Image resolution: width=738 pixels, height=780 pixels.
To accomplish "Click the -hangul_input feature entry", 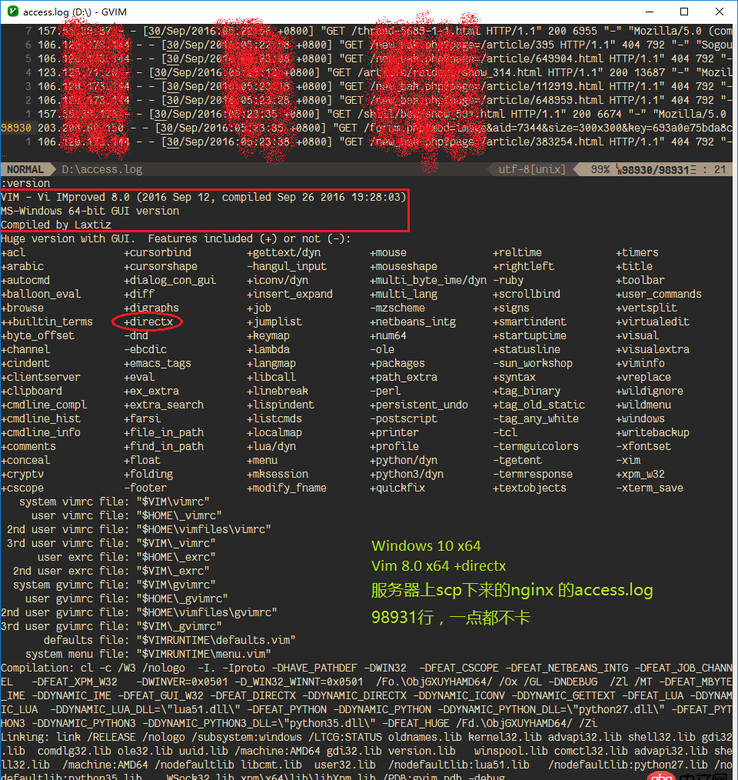I will click(x=287, y=267).
